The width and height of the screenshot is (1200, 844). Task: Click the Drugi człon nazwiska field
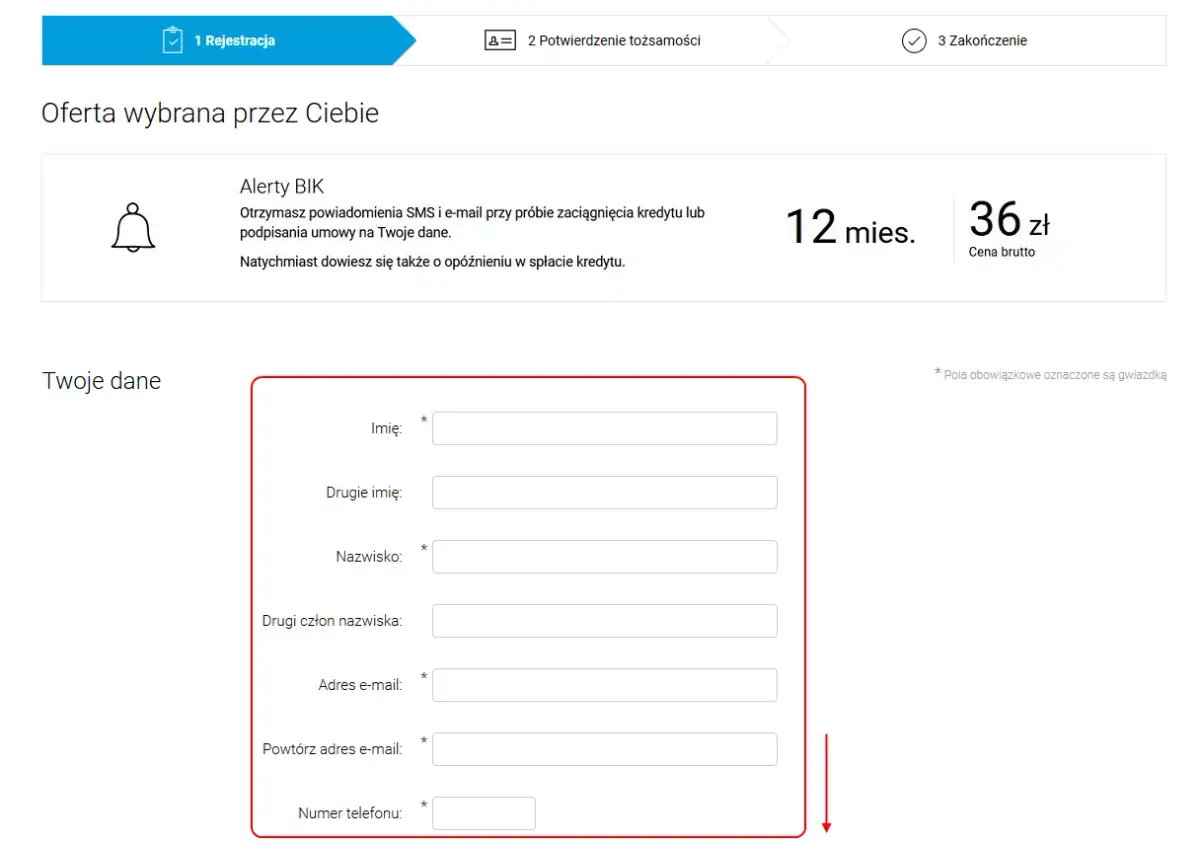604,620
